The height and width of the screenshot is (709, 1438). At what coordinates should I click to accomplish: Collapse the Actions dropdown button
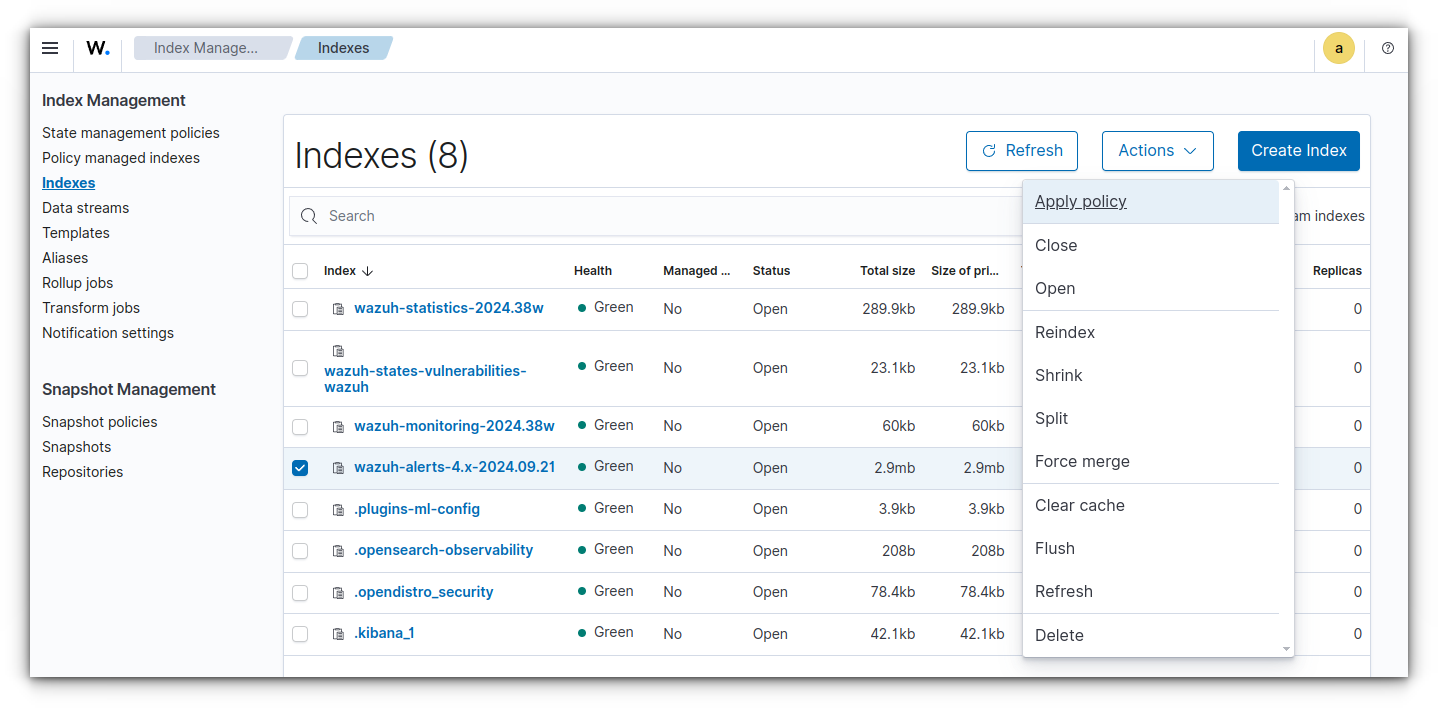(1157, 151)
